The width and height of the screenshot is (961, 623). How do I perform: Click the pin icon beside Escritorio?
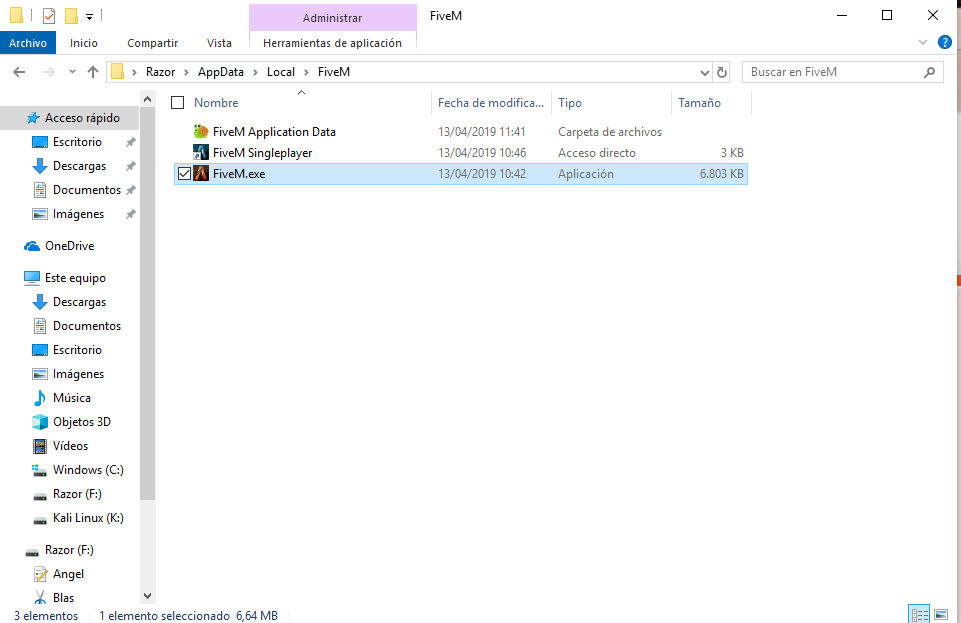point(131,142)
